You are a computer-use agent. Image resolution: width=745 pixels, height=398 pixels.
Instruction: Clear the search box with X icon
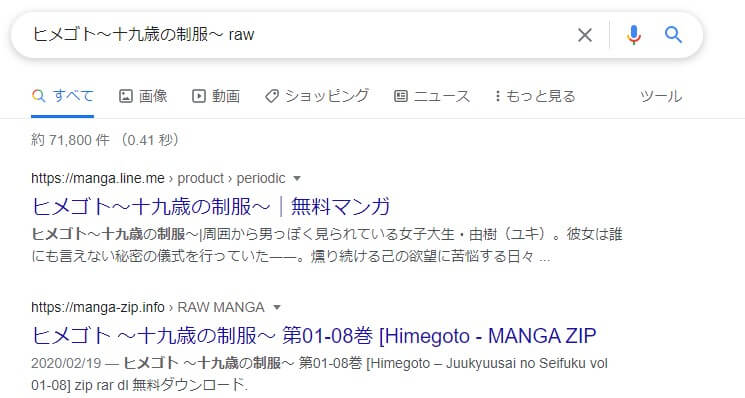coord(585,35)
